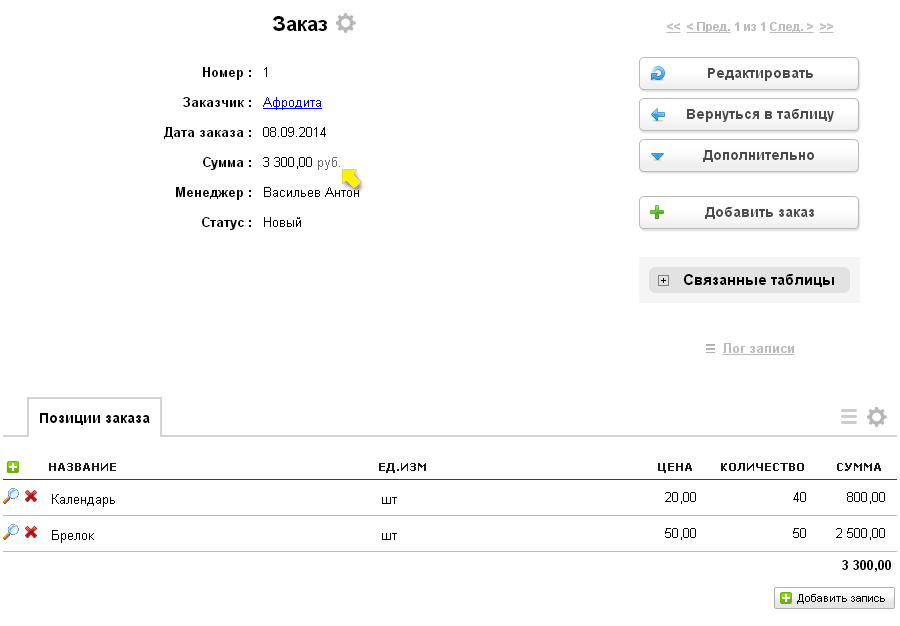
Task: Open the gear settings in Позиции заказа panel
Action: pos(876,417)
